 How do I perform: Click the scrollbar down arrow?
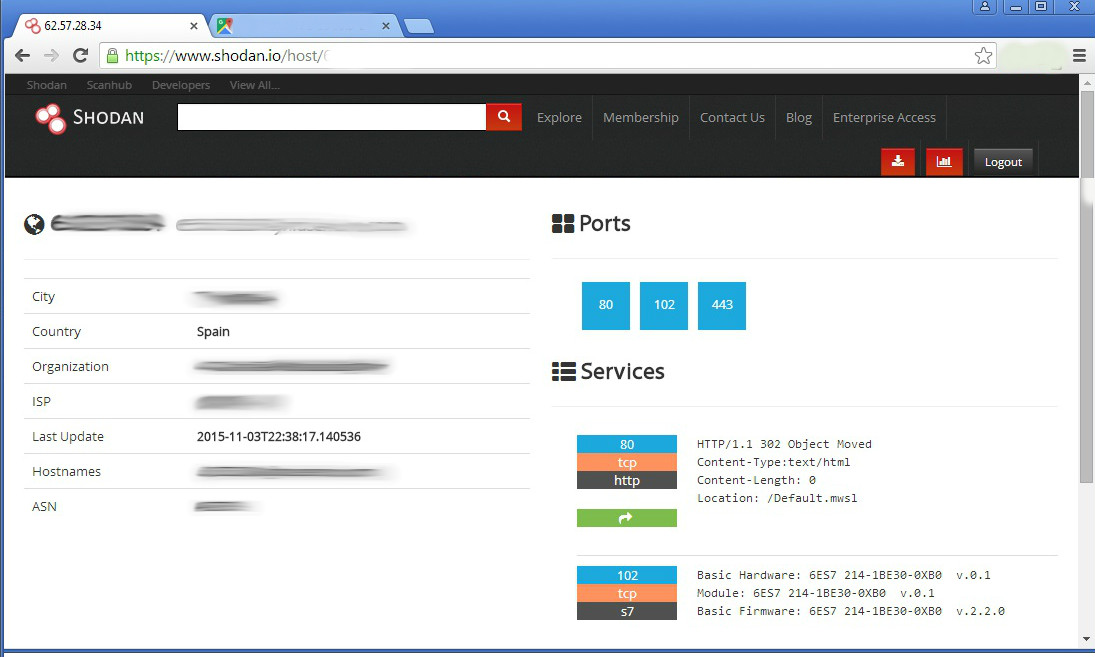click(1087, 639)
